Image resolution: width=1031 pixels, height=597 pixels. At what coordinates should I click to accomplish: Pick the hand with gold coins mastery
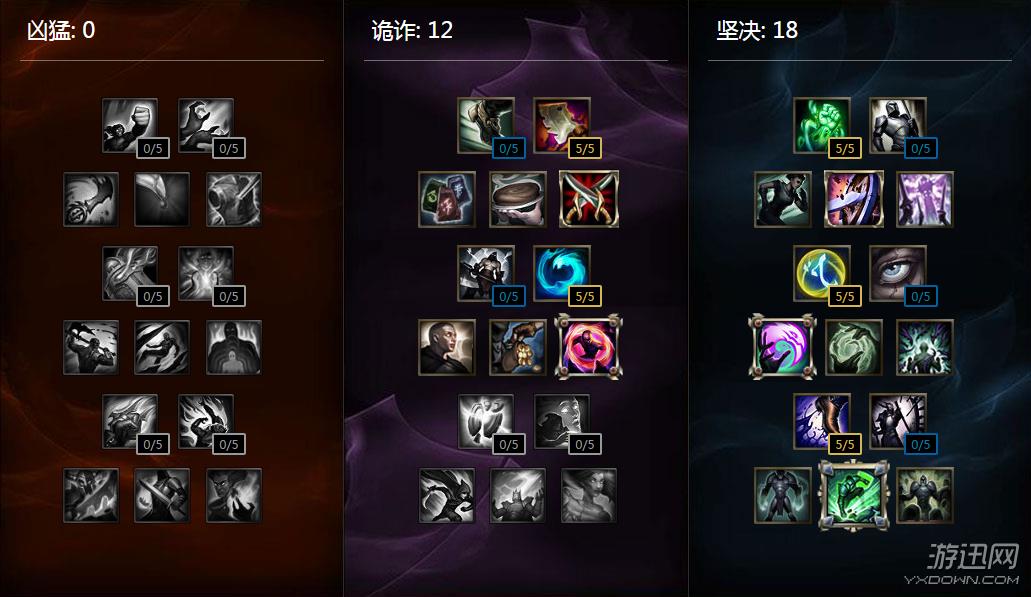tap(517, 347)
